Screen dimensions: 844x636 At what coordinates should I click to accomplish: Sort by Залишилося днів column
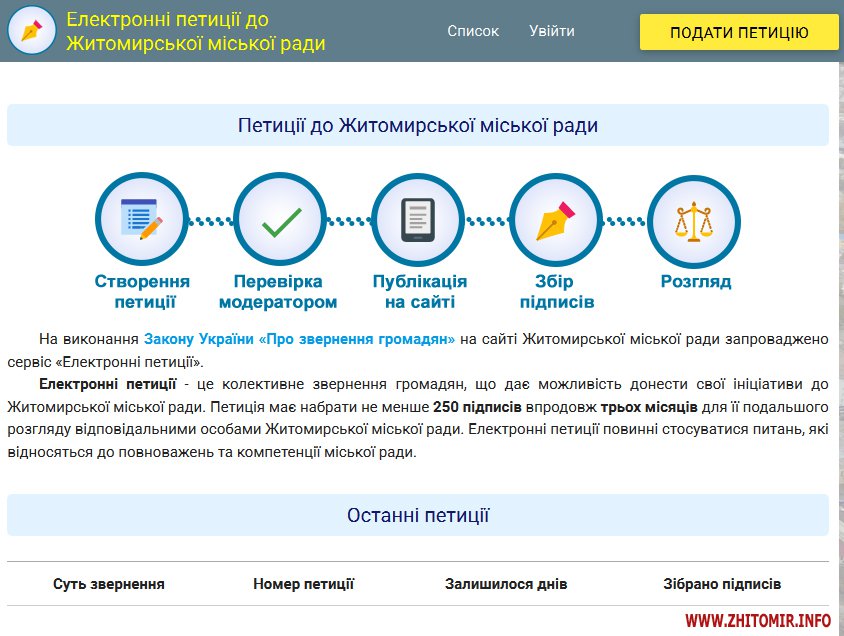point(506,584)
